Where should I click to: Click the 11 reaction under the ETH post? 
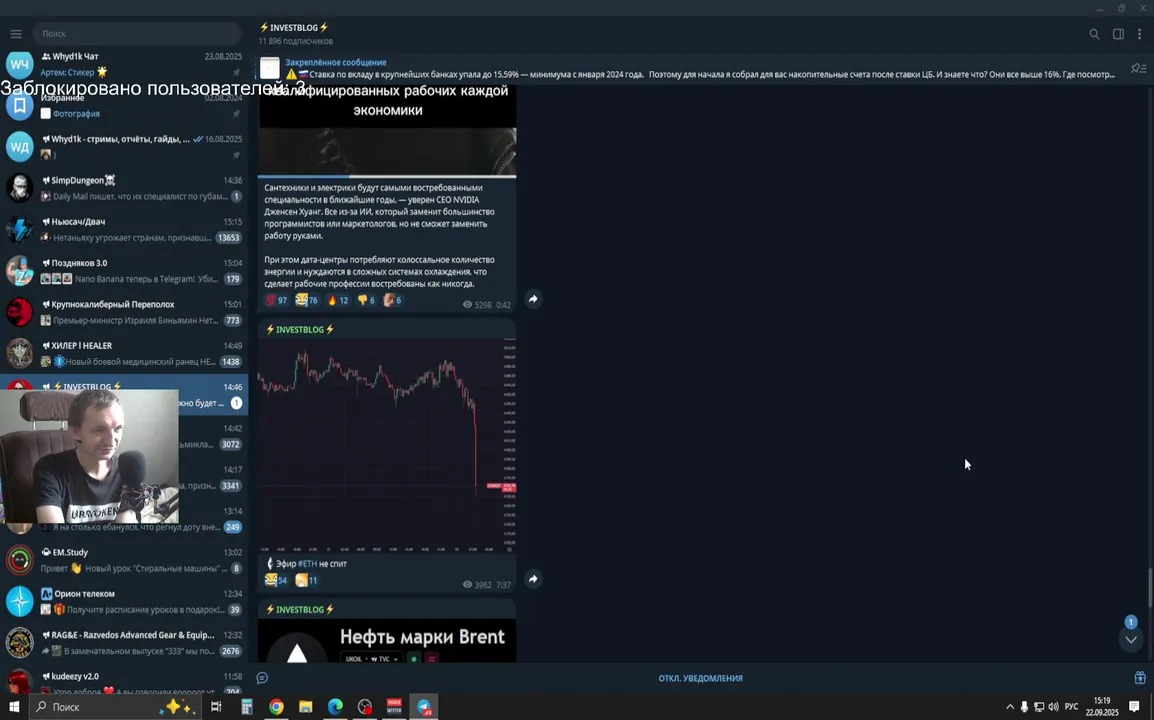(306, 580)
